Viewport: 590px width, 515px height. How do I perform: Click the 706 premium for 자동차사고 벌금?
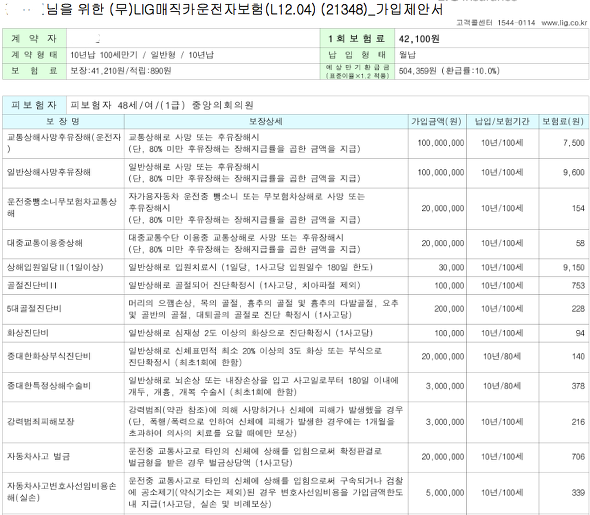click(x=578, y=457)
